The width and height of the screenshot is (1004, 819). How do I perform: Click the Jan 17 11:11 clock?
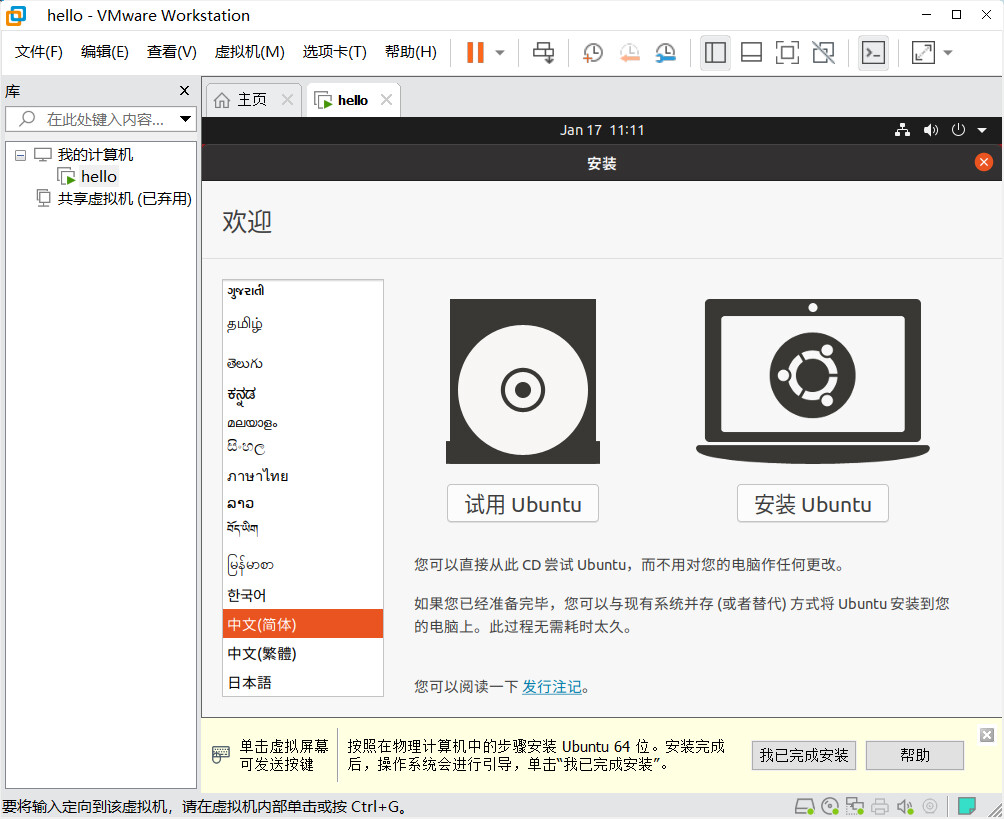602,131
